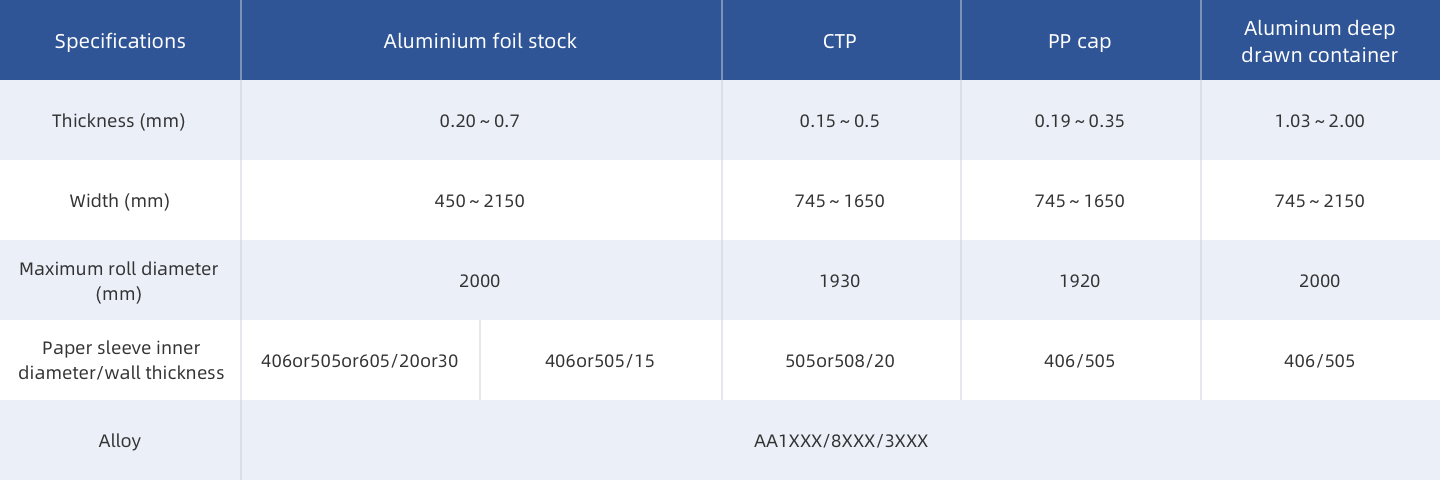Select the 1930 roll diameter cell

click(x=840, y=281)
